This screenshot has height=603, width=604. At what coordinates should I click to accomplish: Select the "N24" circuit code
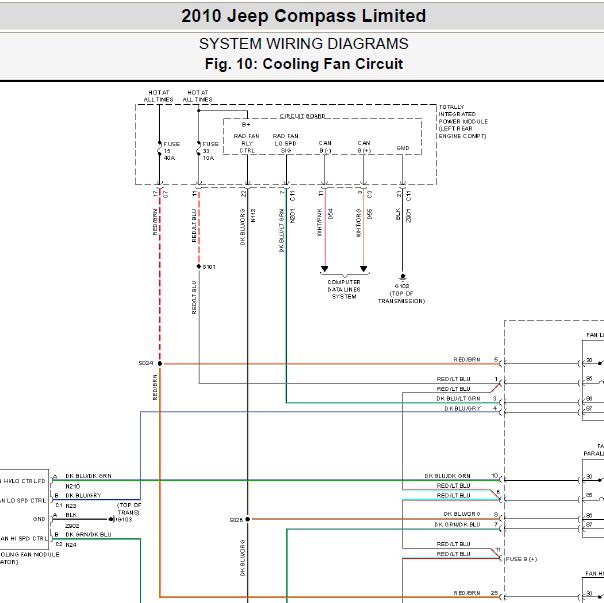point(71,545)
